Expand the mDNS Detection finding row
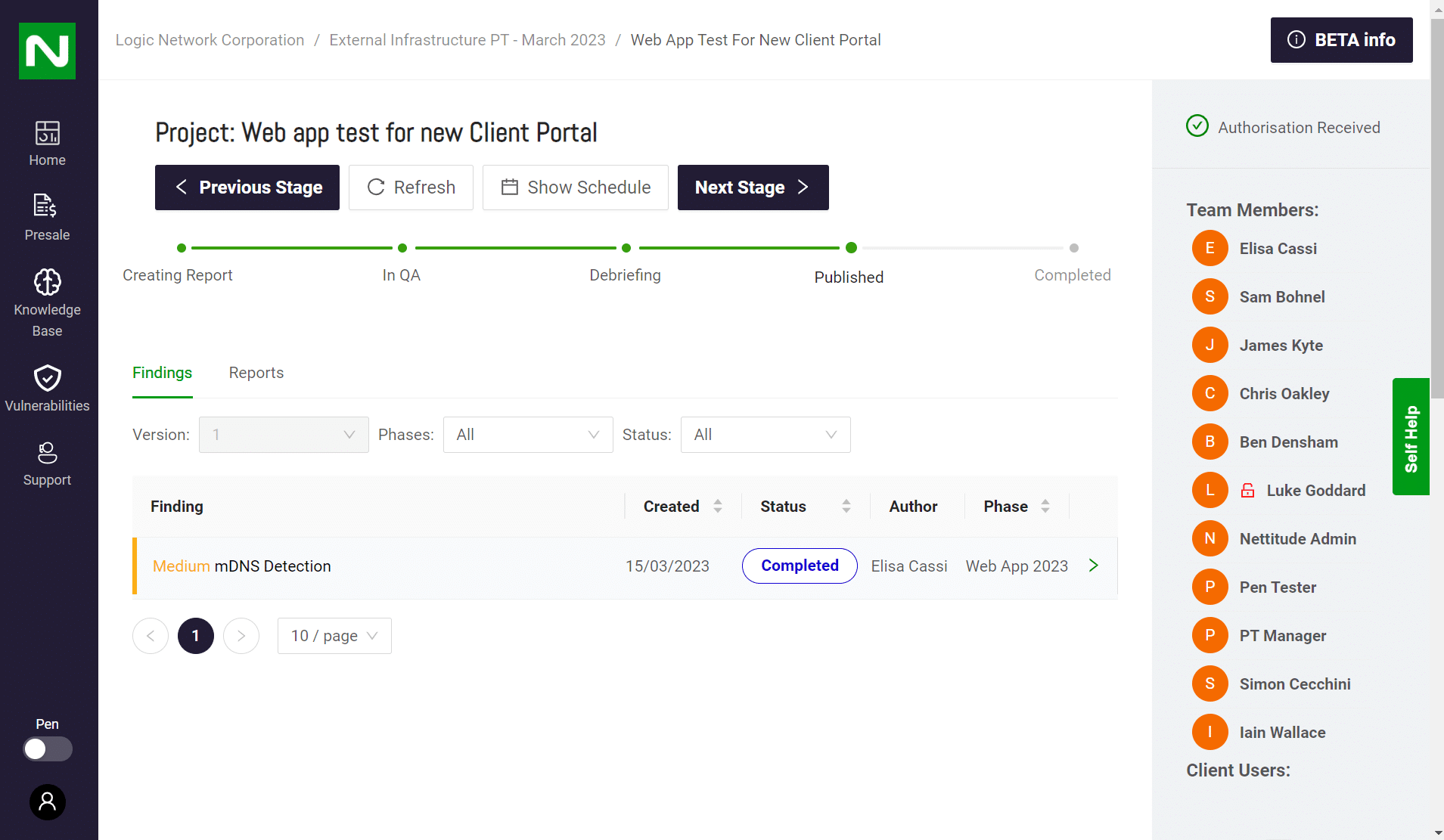The height and width of the screenshot is (840, 1444). coord(1092,565)
